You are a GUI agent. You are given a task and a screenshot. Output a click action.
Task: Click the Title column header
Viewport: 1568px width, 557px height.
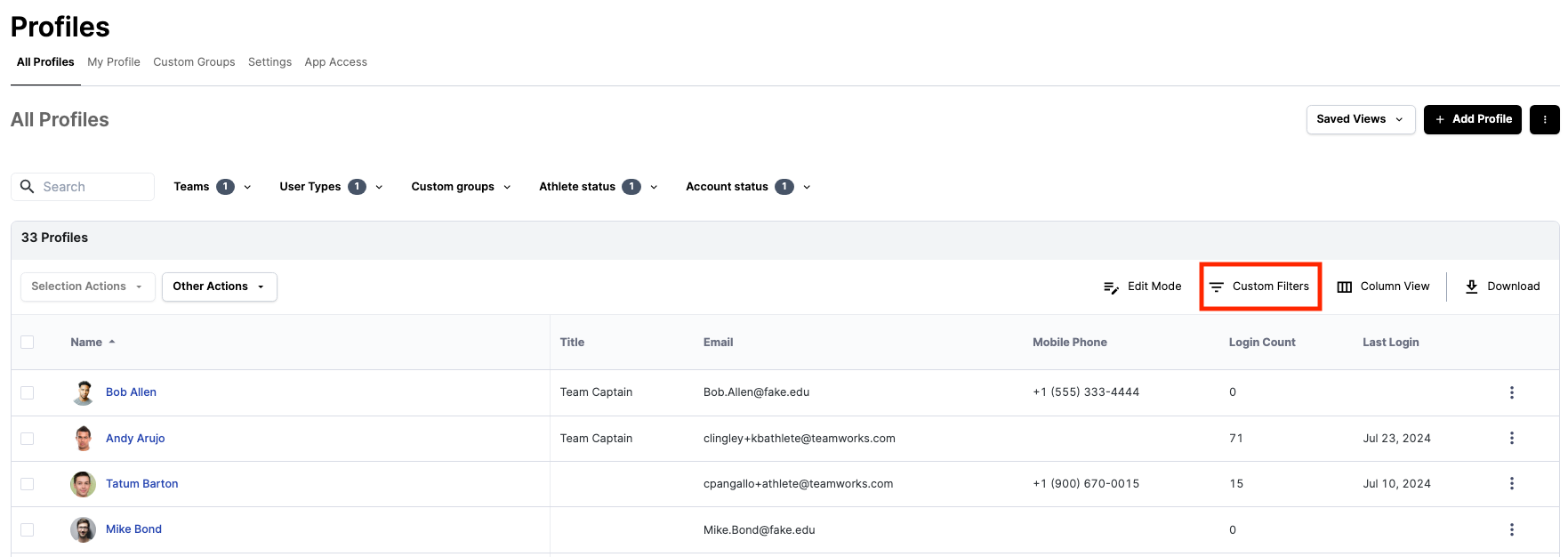[x=572, y=343]
